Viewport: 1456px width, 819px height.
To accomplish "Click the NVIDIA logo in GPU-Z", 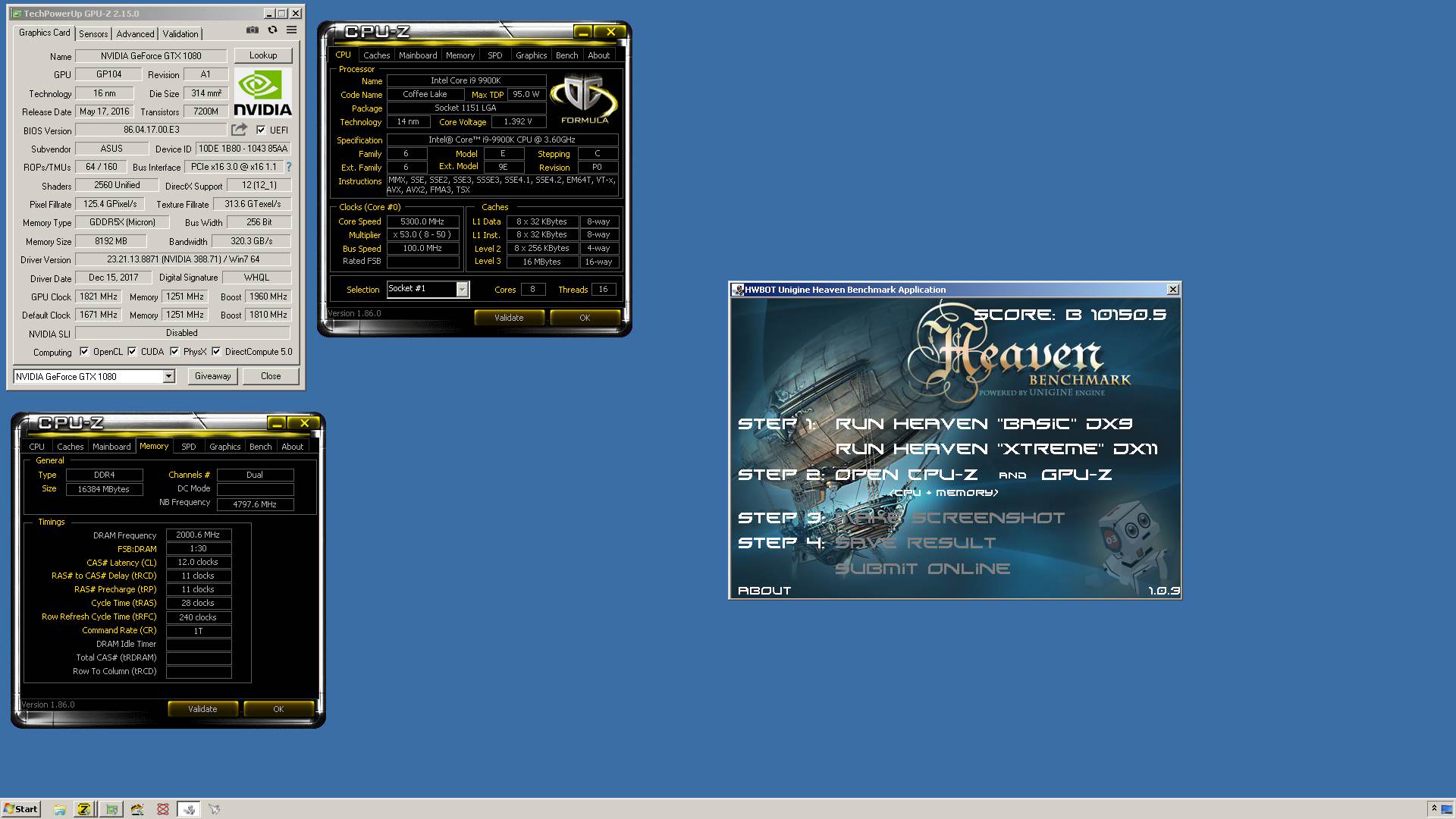I will click(262, 93).
